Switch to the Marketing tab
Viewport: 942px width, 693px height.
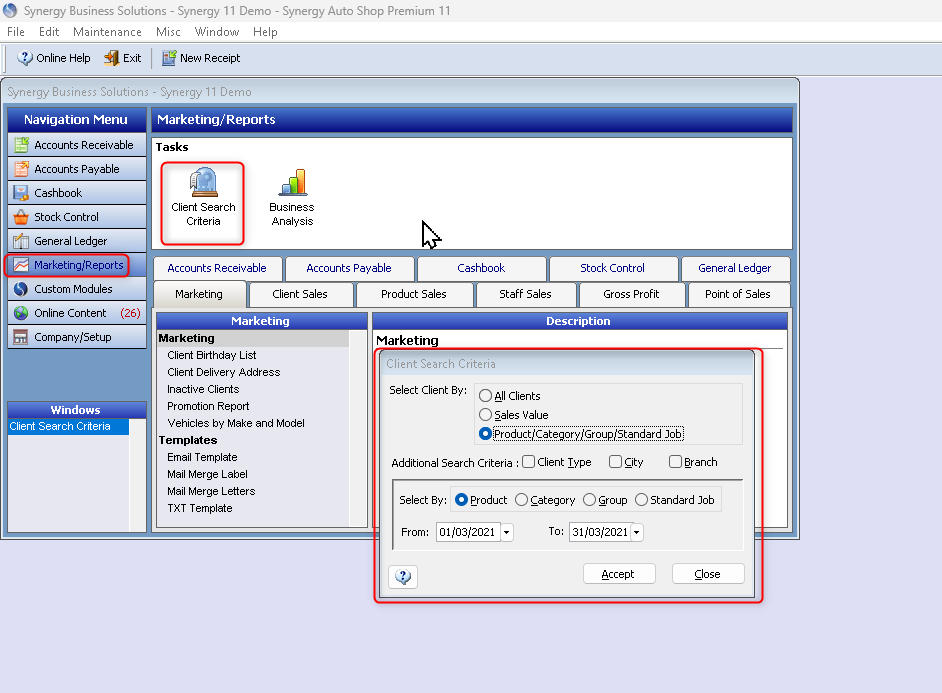click(x=199, y=294)
